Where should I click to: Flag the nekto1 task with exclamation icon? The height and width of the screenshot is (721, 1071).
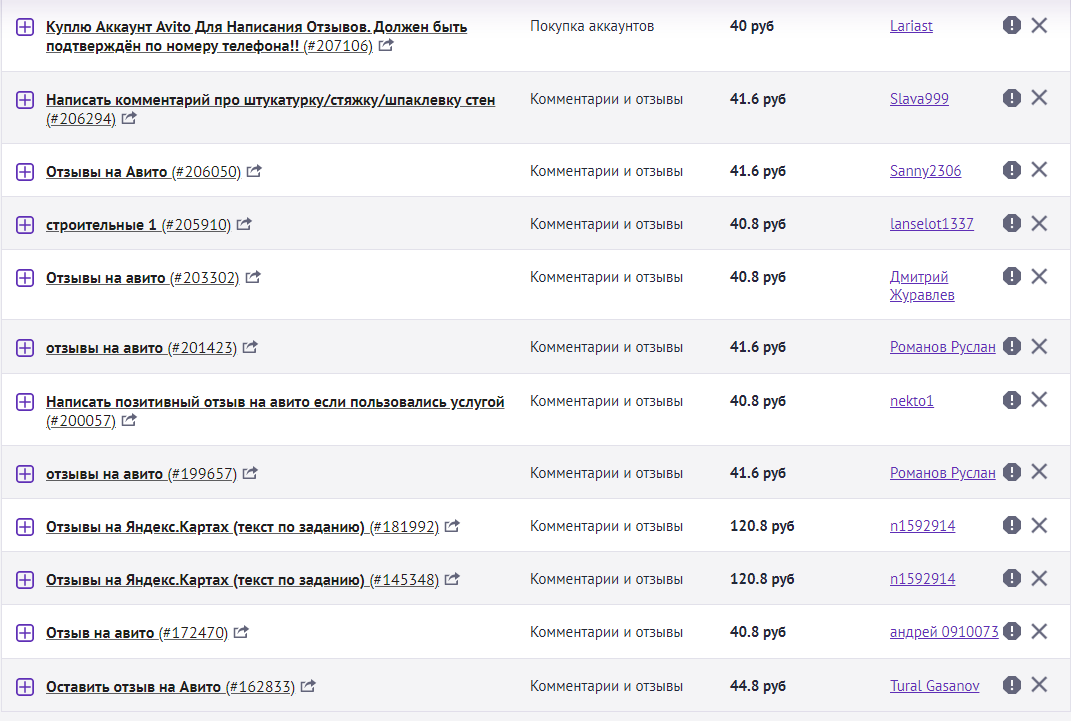click(x=1012, y=400)
